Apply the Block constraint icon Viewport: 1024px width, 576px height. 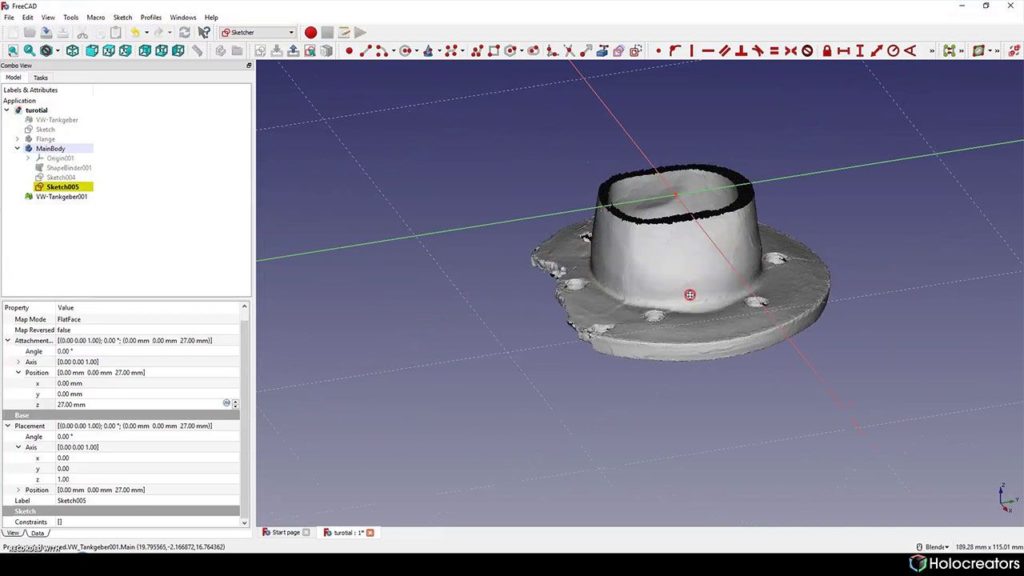coord(808,51)
